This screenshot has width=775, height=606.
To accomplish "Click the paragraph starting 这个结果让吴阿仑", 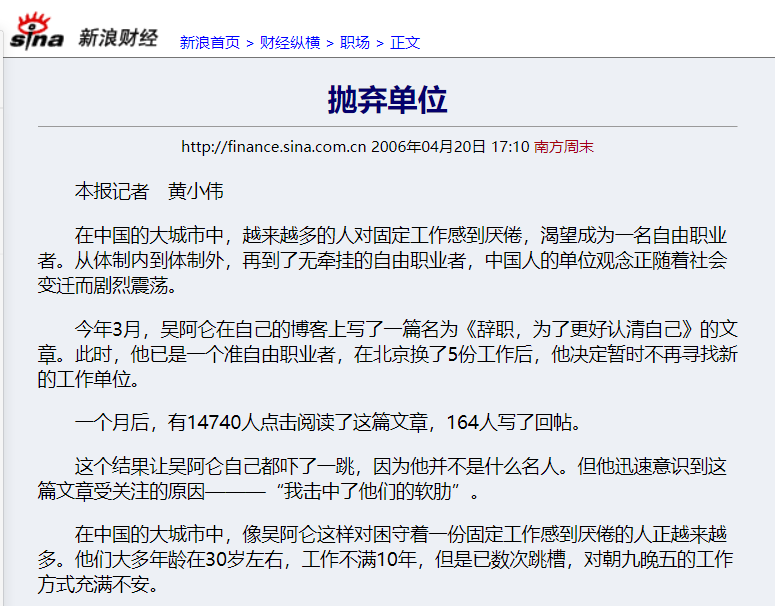I will pyautogui.click(x=382, y=478).
